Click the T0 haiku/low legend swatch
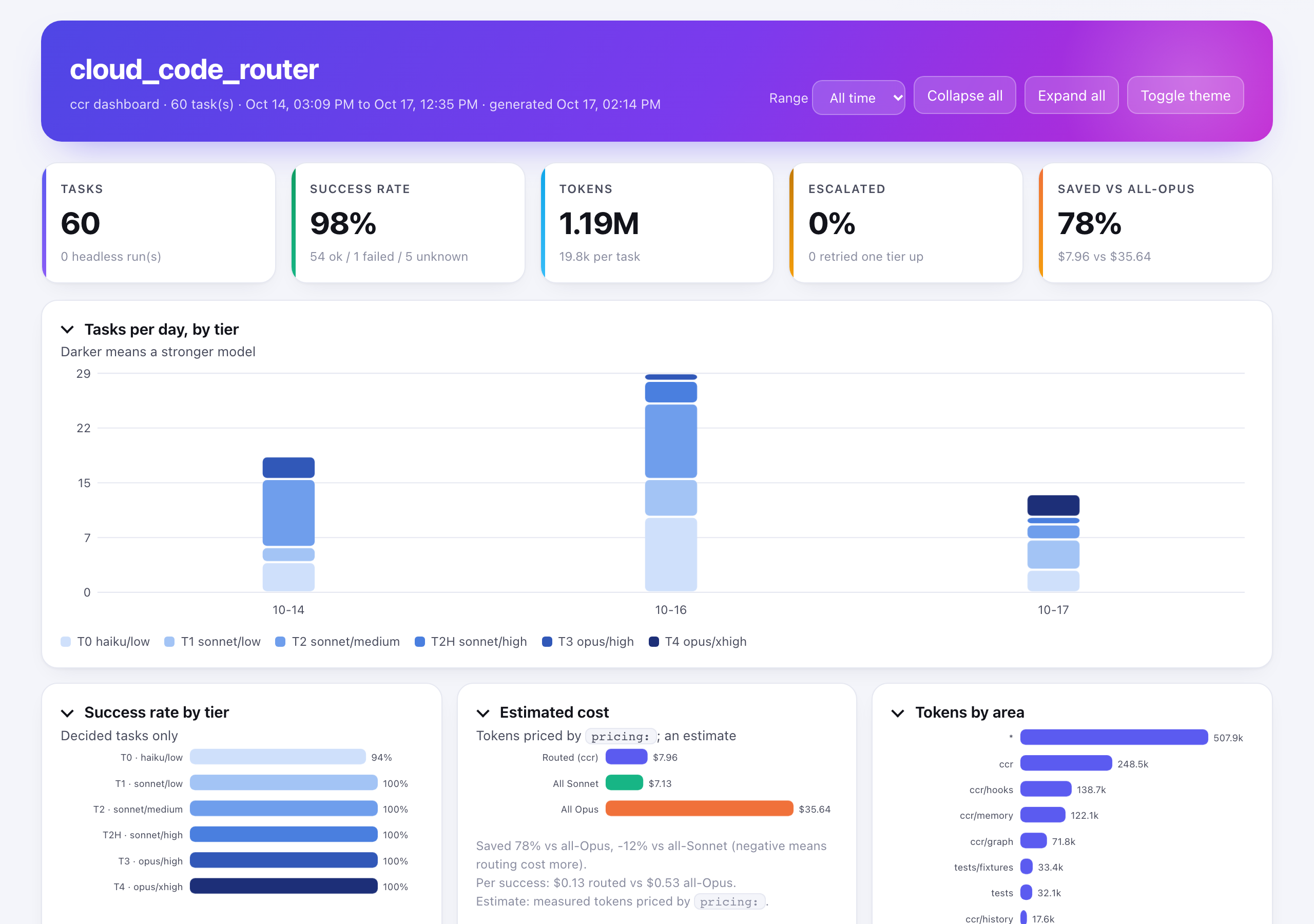This screenshot has width=1314, height=924. tap(66, 641)
